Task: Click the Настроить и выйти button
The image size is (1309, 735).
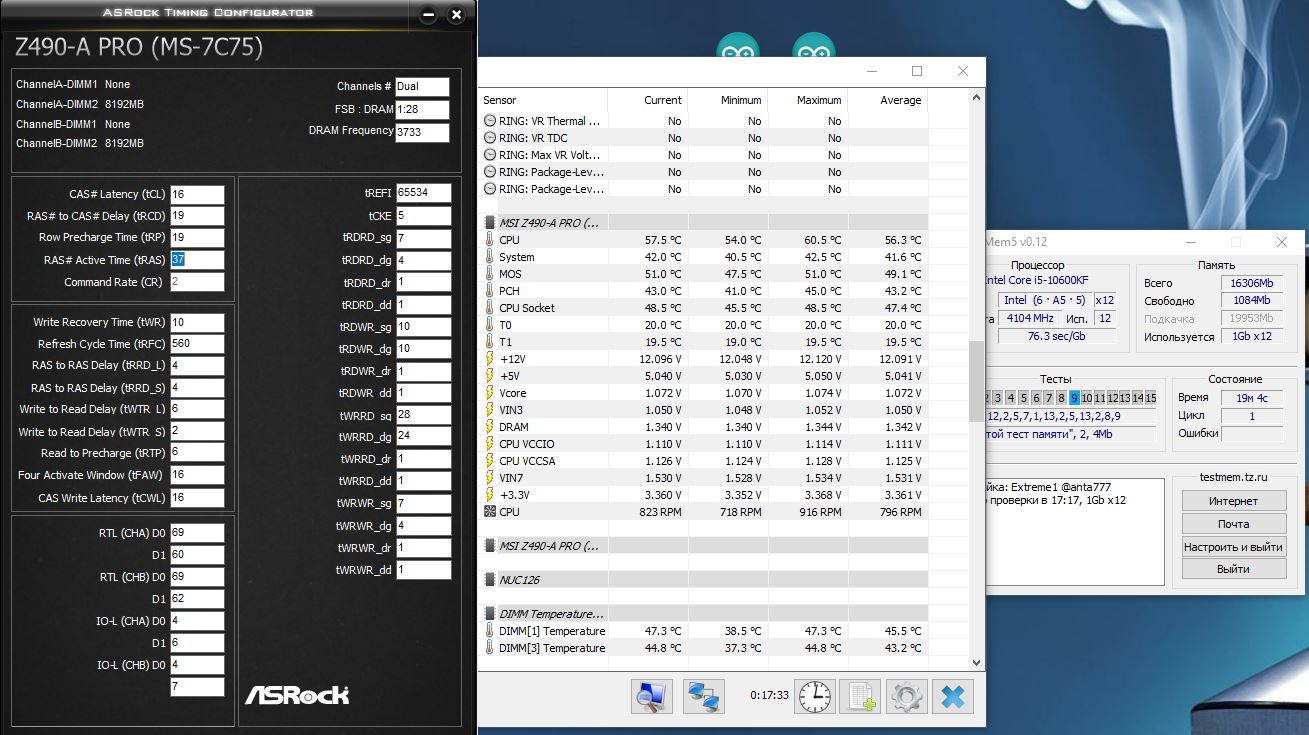Action: [1233, 547]
